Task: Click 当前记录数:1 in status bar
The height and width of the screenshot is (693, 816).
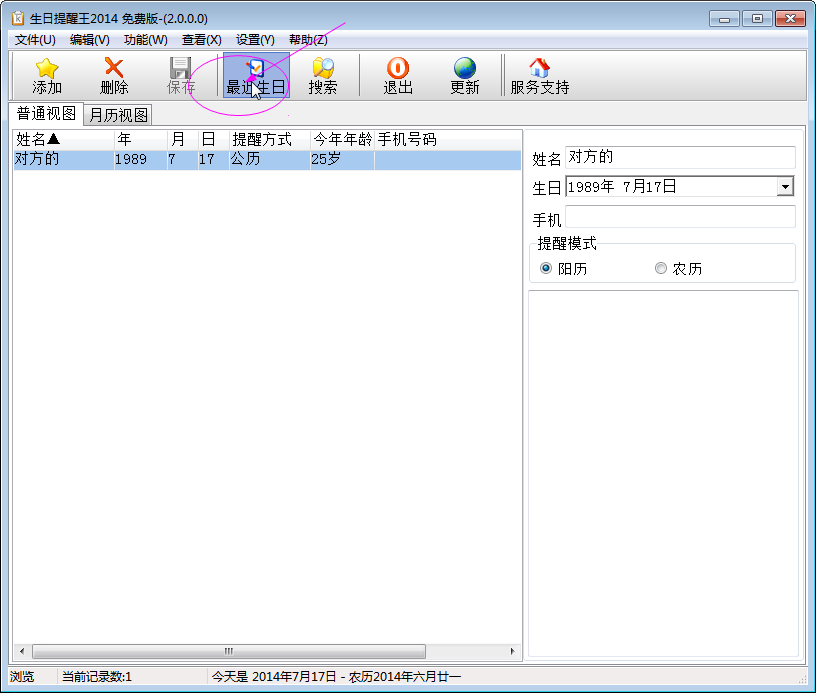Action: click(97, 676)
